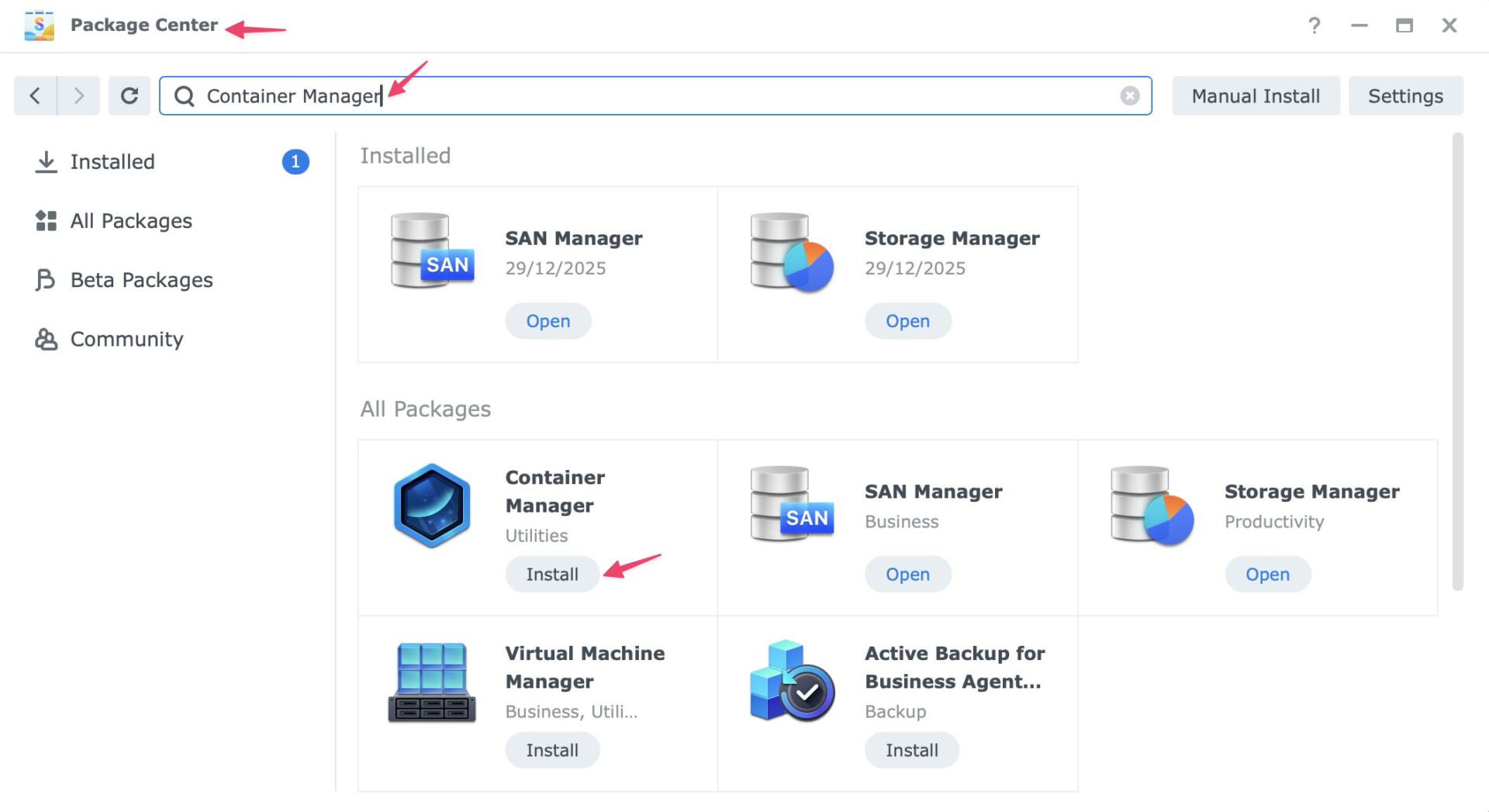This screenshot has width=1489, height=812.
Task: Open the installed SAN Manager
Action: 548,320
